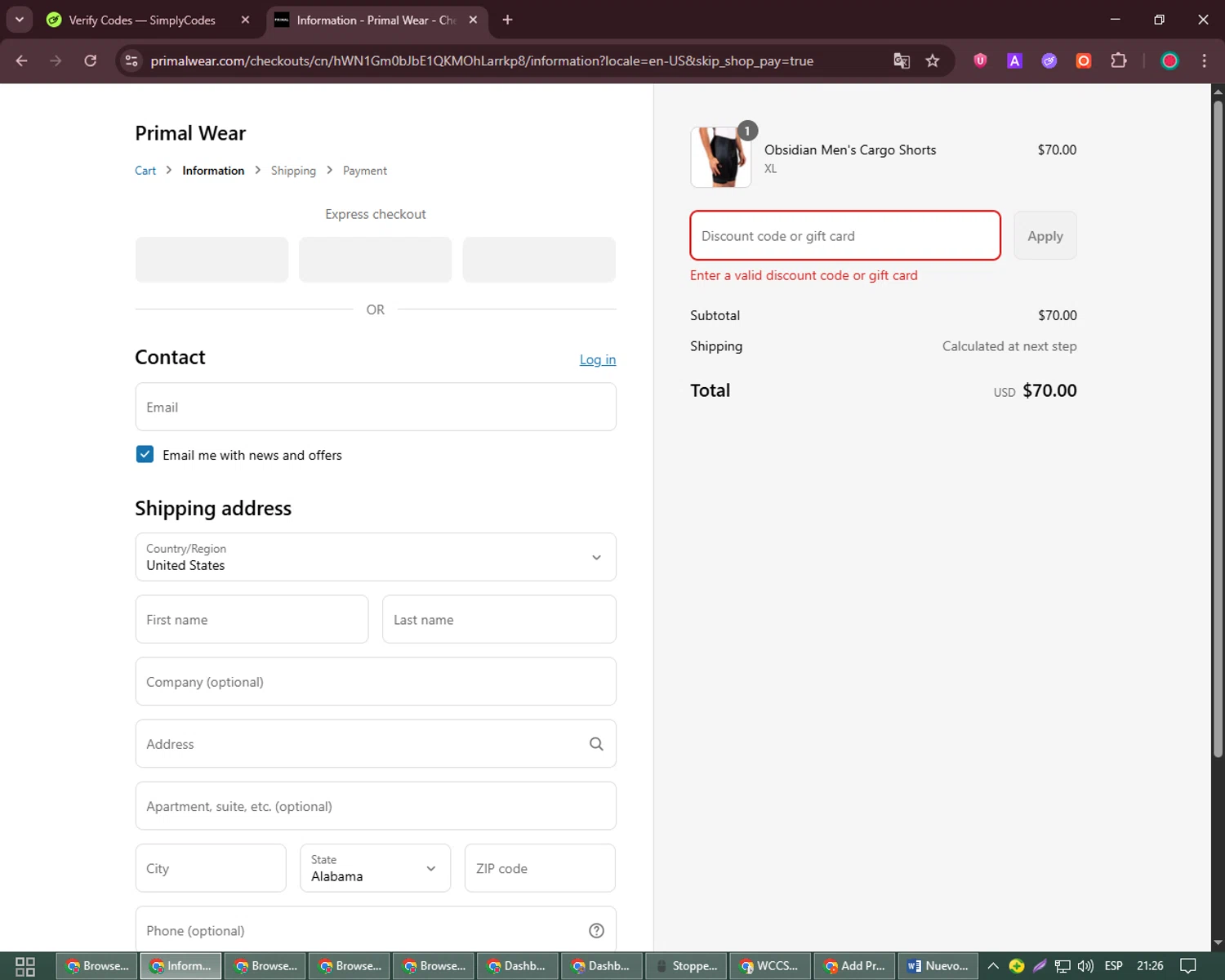Open the red shield extension icon
Screen dimensions: 1225x980
(x=980, y=60)
